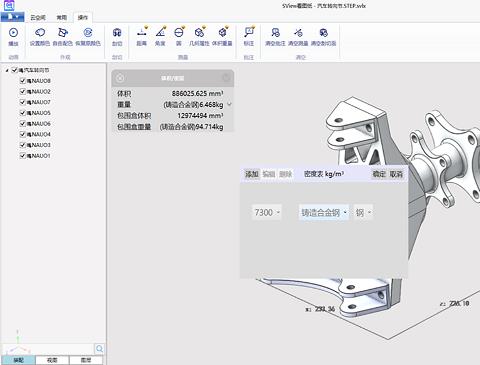Select the NAUO1 tree item label
The image size is (480, 365).
pyautogui.click(x=39, y=155)
